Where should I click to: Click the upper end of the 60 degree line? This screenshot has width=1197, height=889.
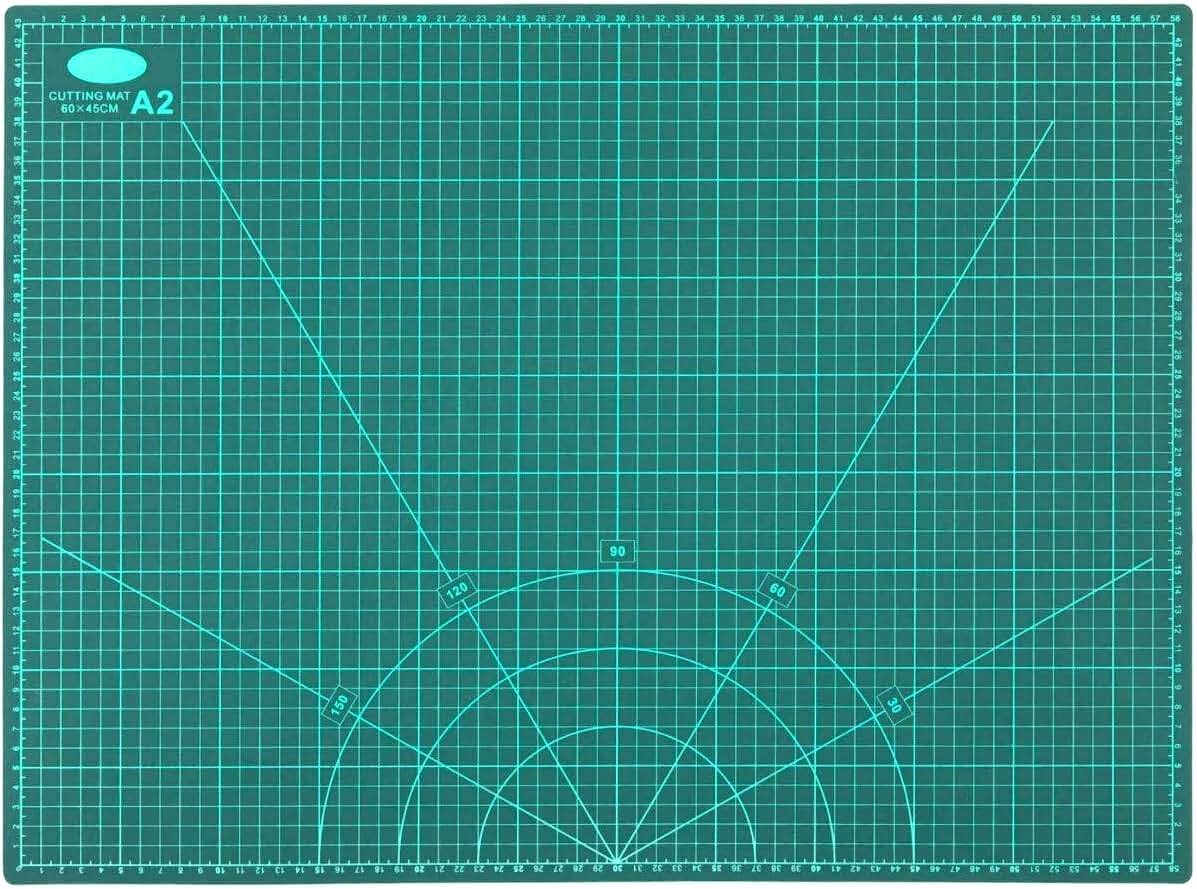[x=1054, y=122]
